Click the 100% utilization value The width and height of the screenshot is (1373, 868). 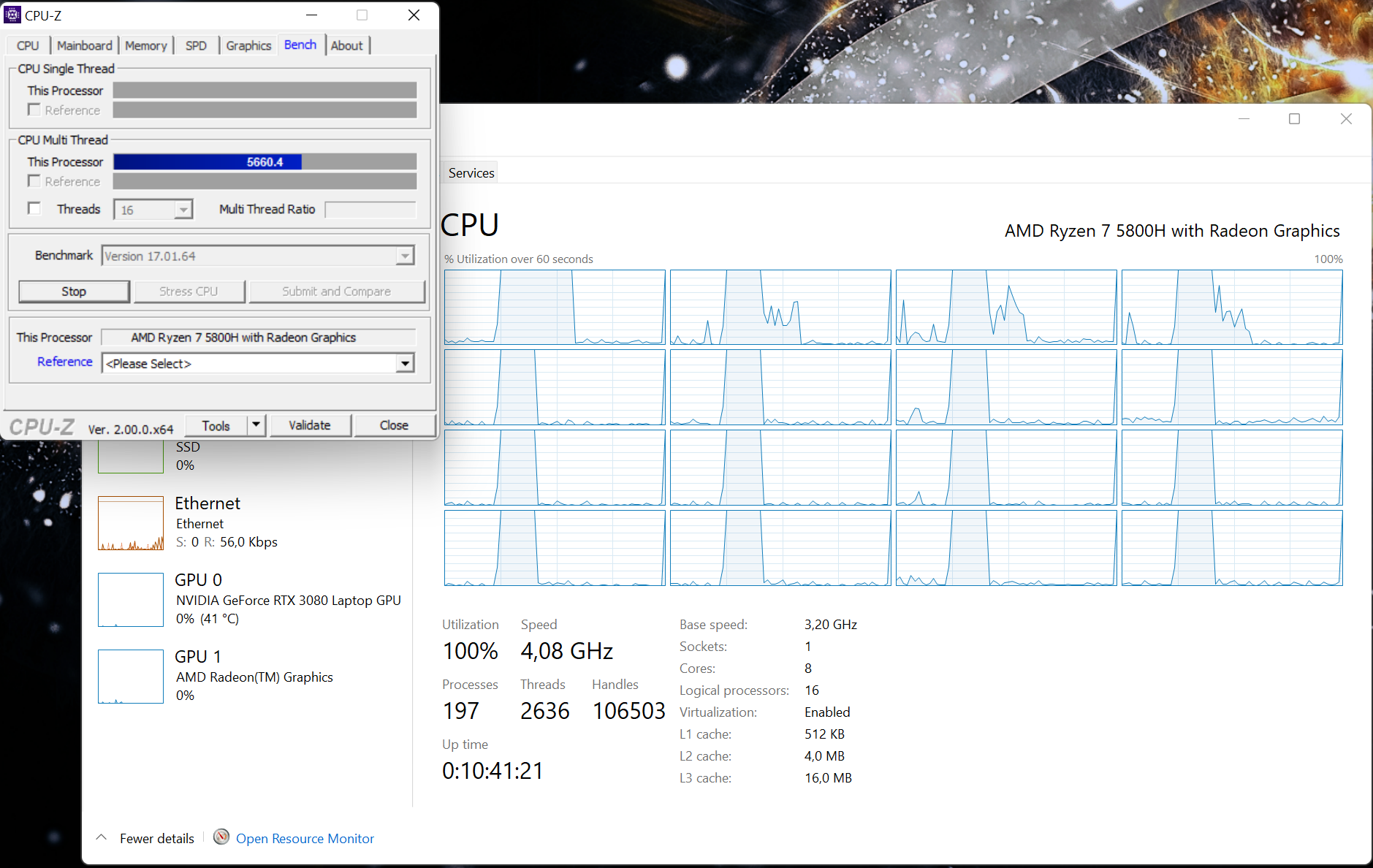[x=471, y=651]
